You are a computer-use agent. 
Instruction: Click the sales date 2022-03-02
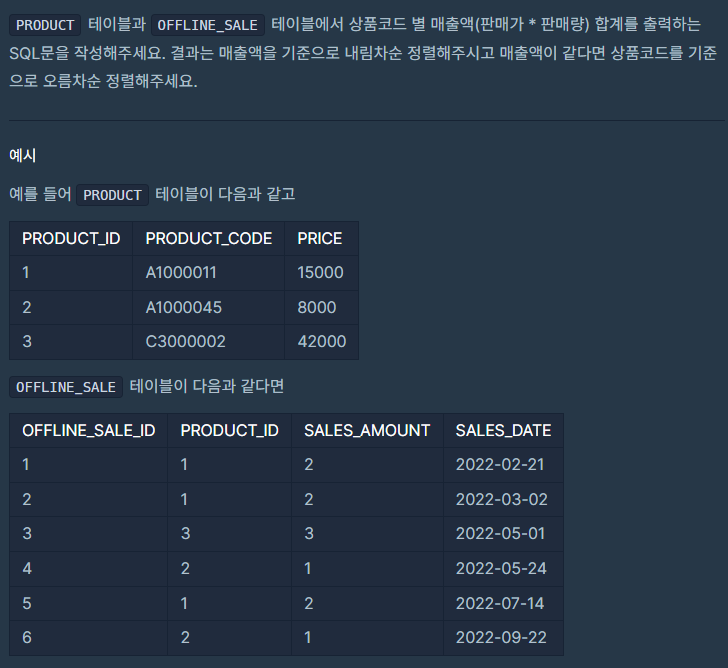coord(501,499)
